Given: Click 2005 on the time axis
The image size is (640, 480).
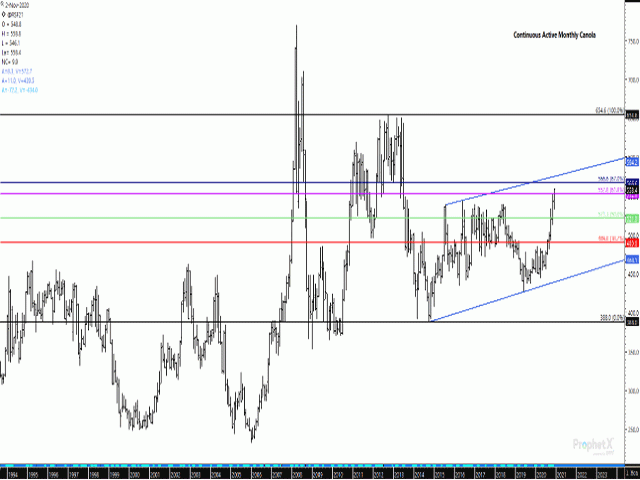Looking at the screenshot, I should 236,476.
